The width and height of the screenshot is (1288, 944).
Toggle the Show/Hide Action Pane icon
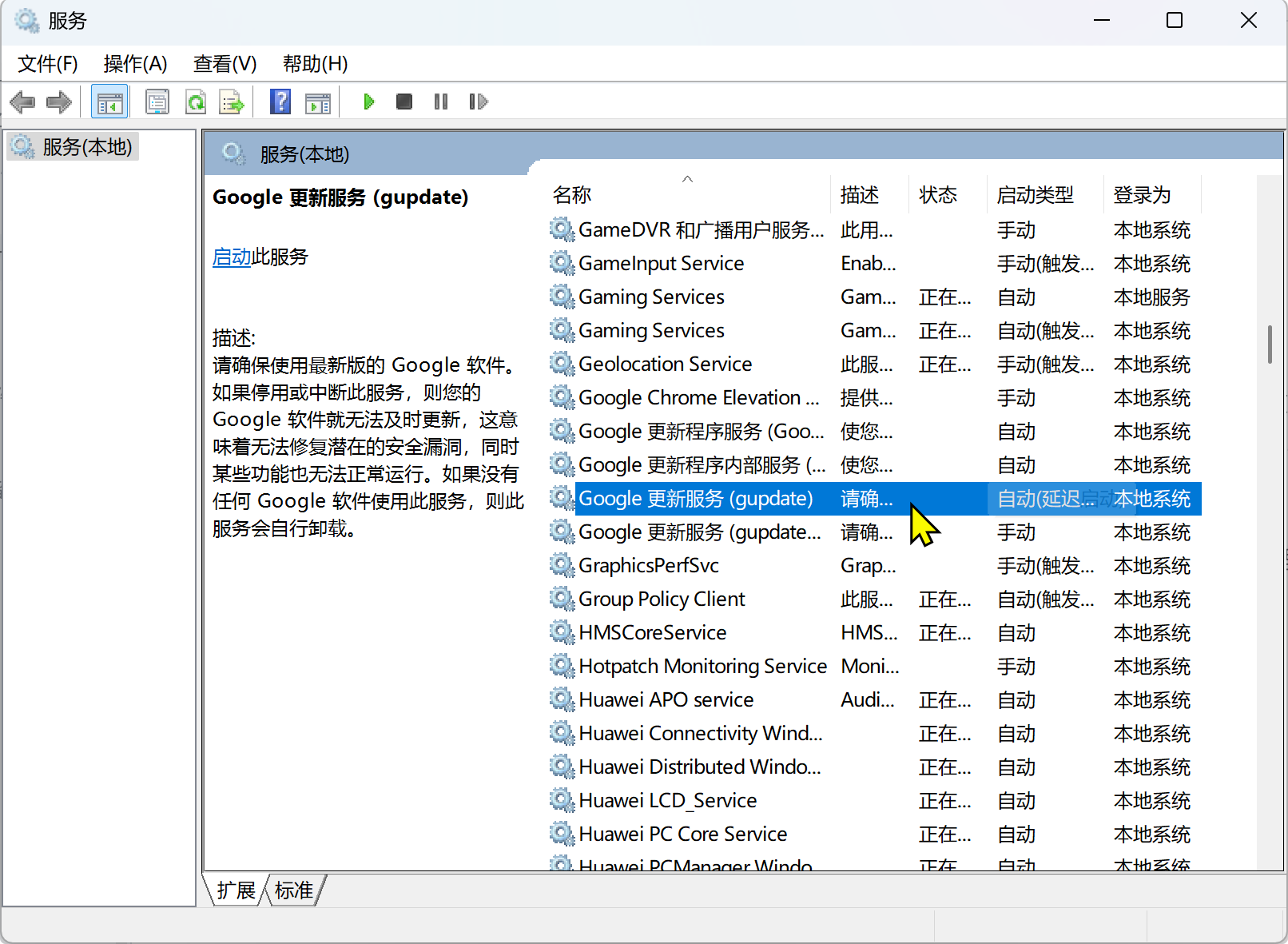[x=317, y=102]
